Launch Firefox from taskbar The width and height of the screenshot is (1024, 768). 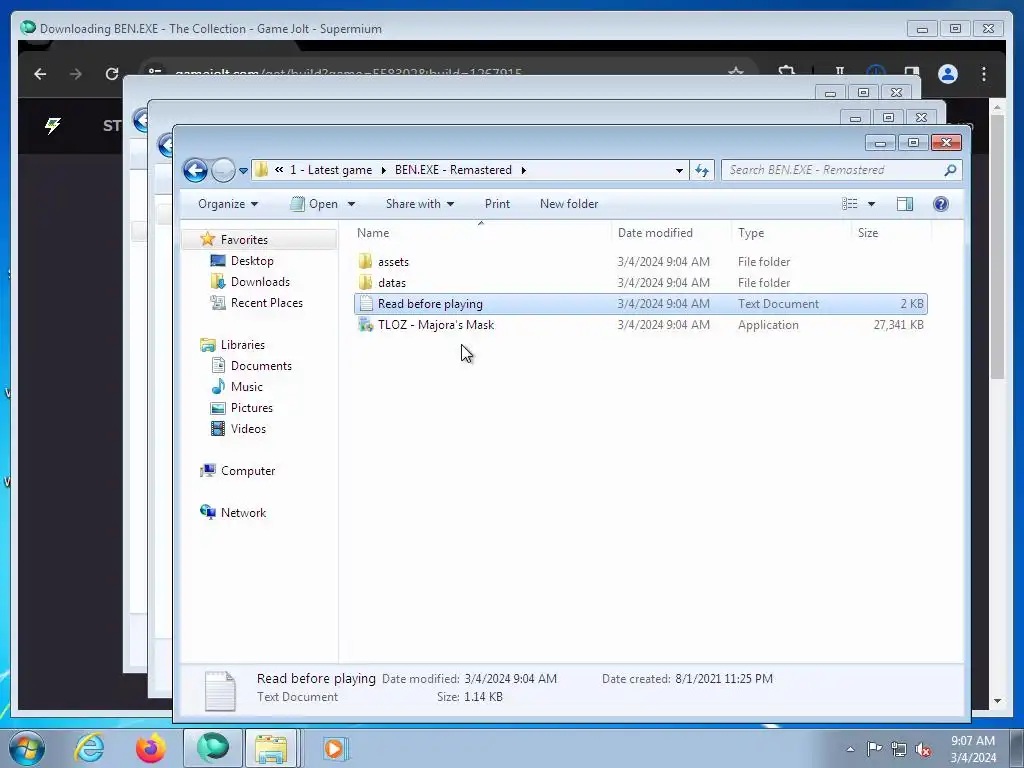pos(151,748)
